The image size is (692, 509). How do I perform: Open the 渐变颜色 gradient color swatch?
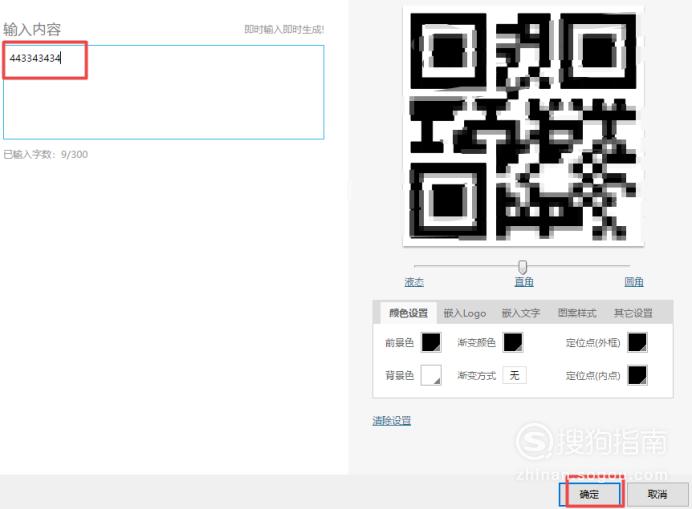tap(513, 343)
